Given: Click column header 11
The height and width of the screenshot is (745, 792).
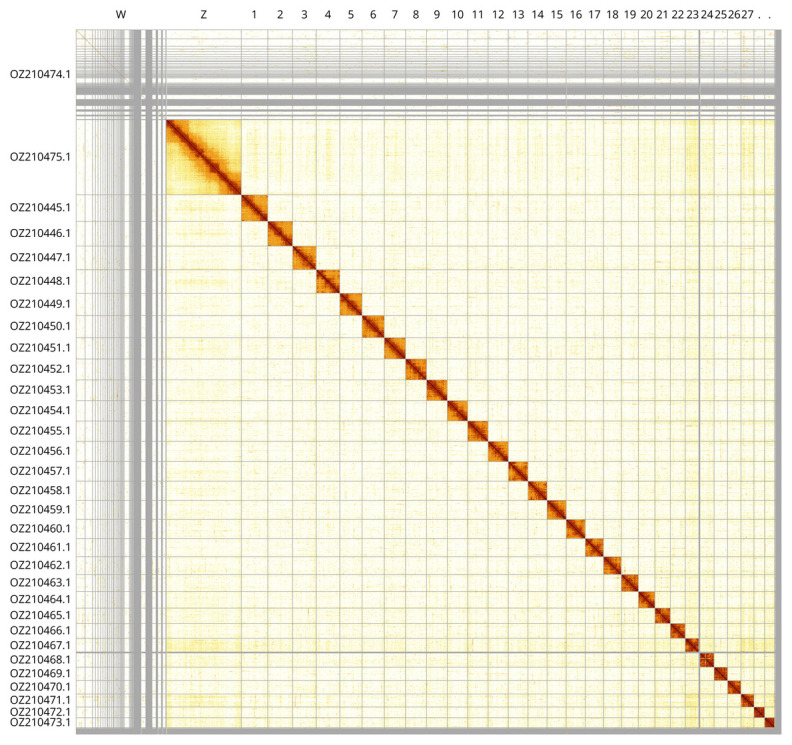Looking at the screenshot, I should 477,15.
